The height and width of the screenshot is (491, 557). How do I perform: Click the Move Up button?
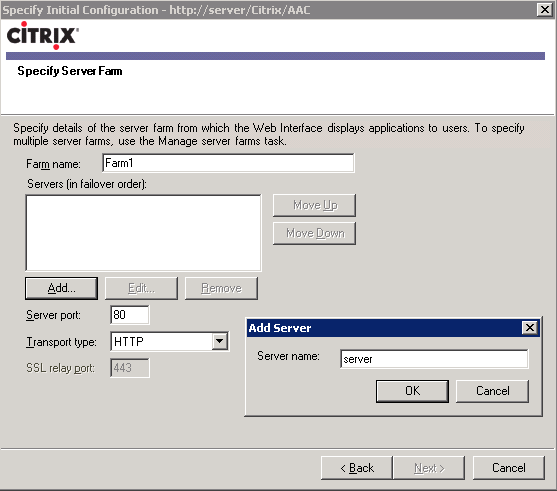point(314,205)
